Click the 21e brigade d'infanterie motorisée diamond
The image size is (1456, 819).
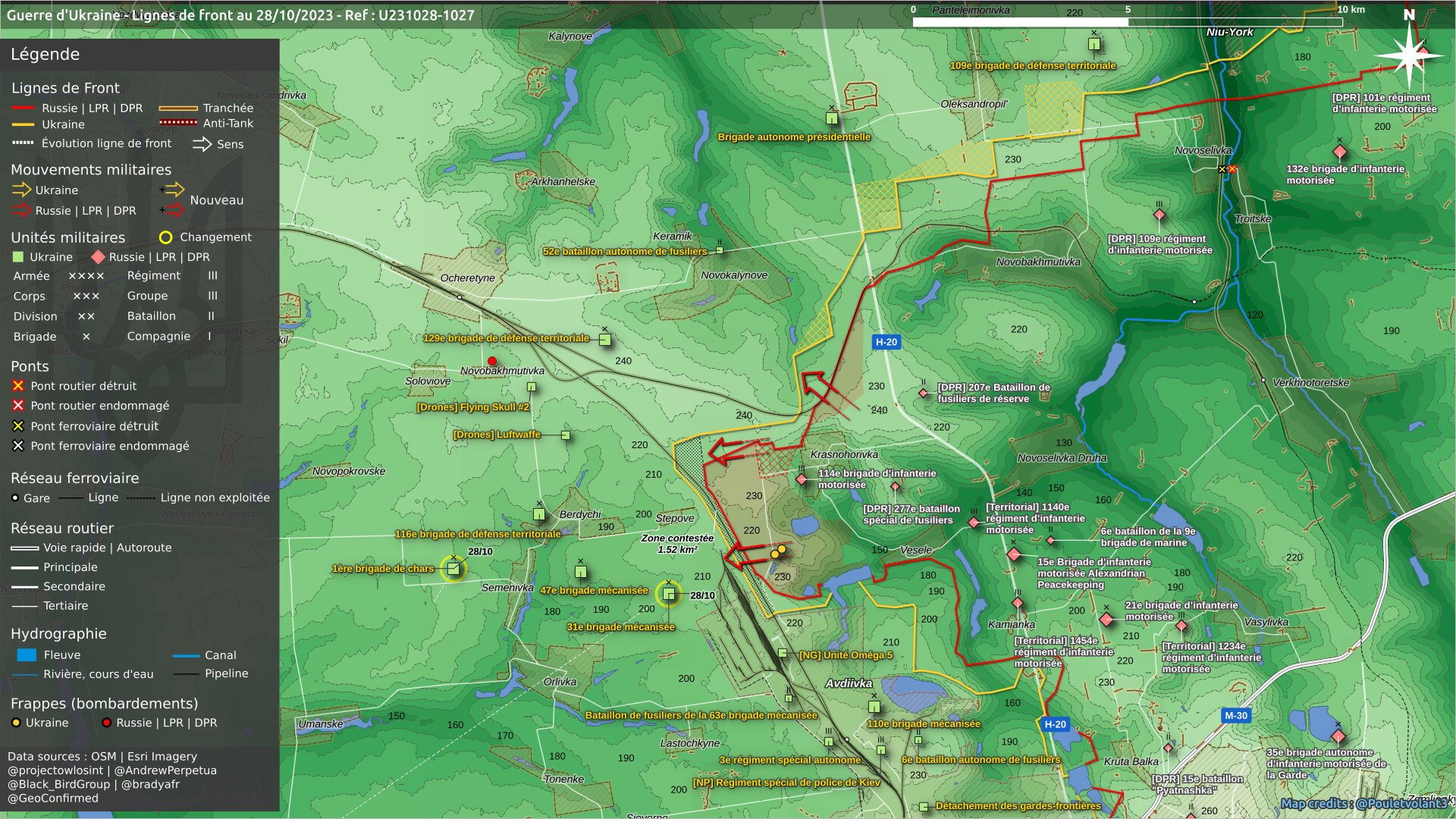pyautogui.click(x=1106, y=620)
